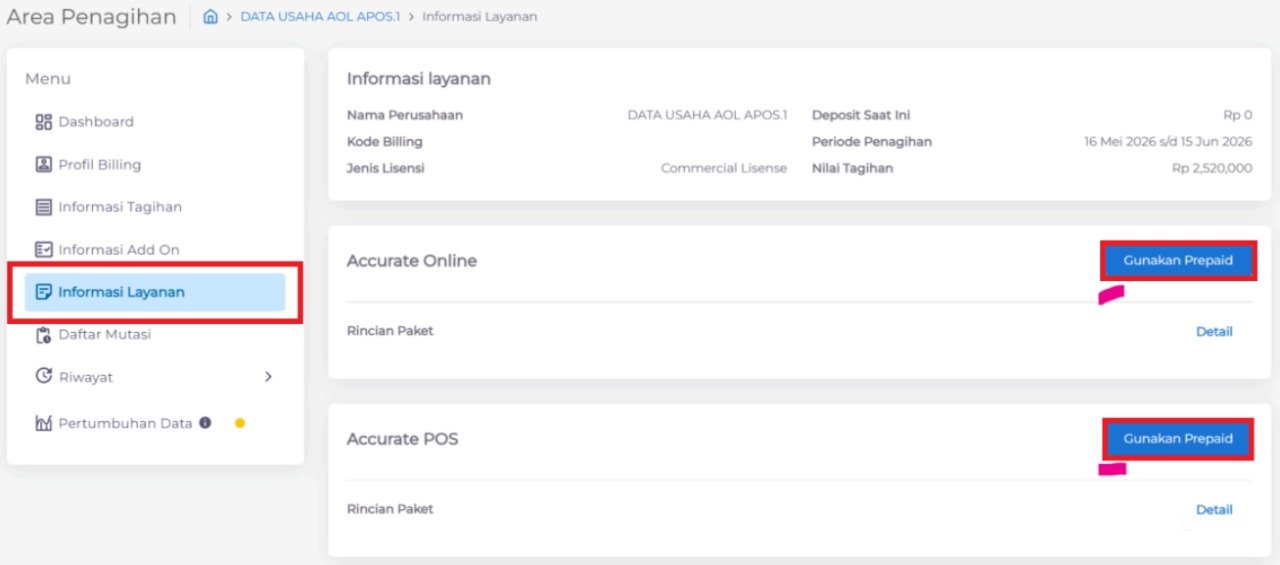Click the Riwayat history clock icon
The width and height of the screenshot is (1280, 565).
tap(43, 377)
